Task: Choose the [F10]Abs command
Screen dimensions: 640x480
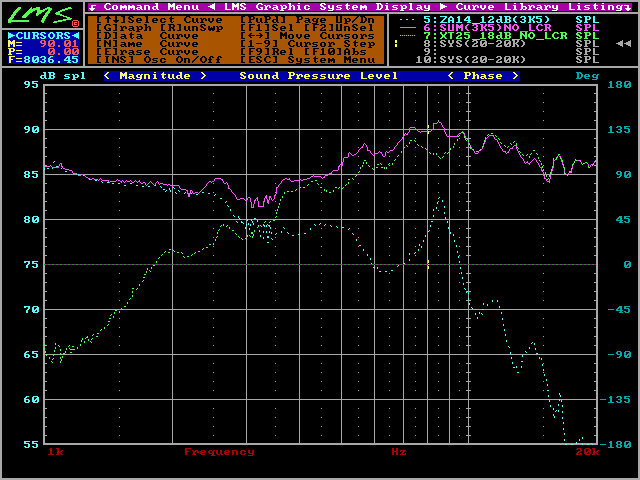Action: [335, 52]
